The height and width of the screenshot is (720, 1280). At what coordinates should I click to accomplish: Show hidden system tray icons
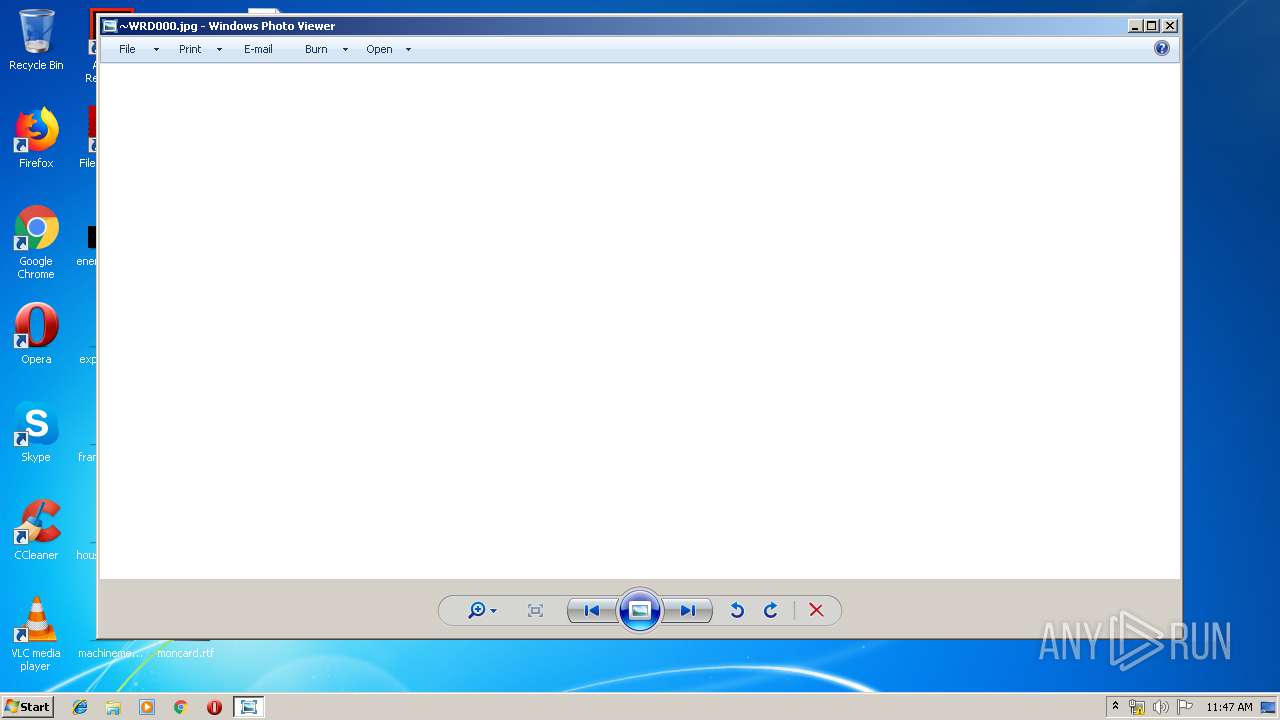(x=1116, y=707)
